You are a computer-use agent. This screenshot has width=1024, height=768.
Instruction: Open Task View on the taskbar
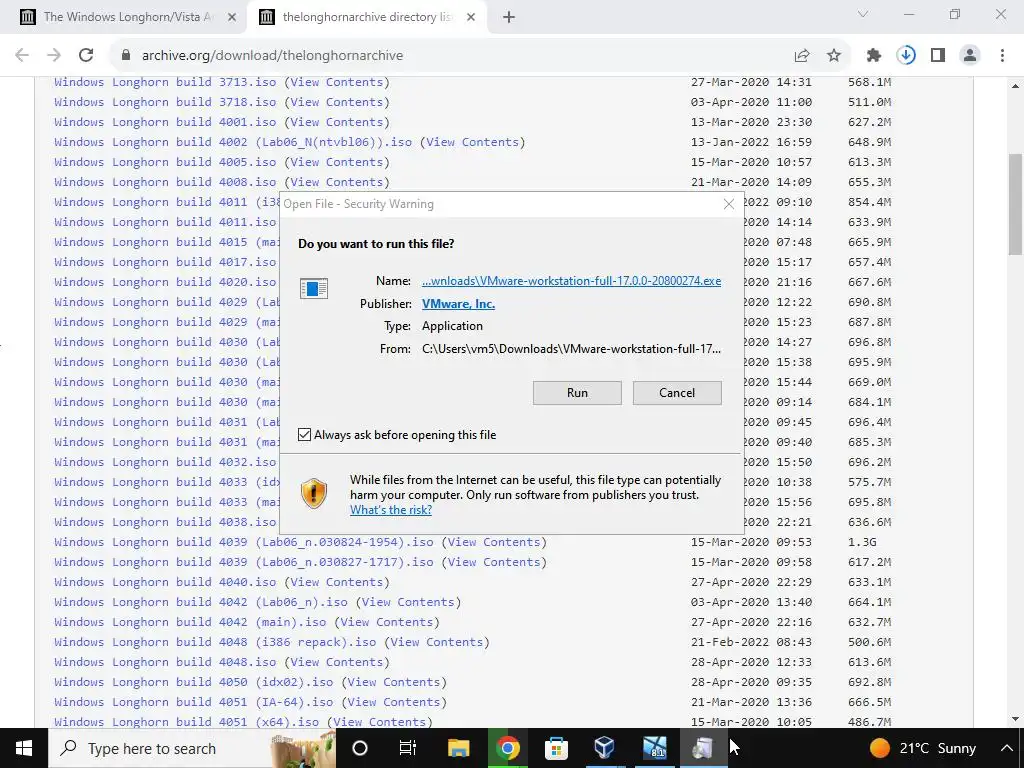[x=408, y=748]
